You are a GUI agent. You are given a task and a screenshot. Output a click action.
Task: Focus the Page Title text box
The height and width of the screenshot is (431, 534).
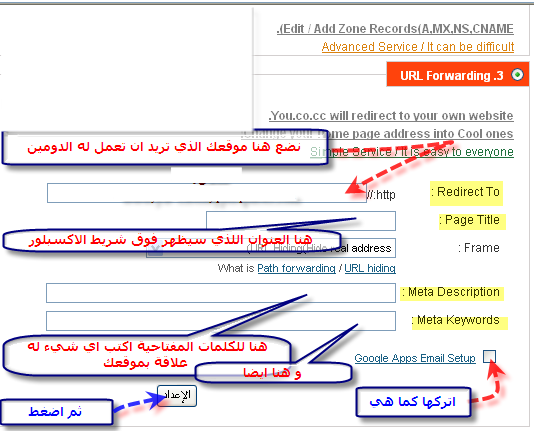pyautogui.click(x=301, y=221)
